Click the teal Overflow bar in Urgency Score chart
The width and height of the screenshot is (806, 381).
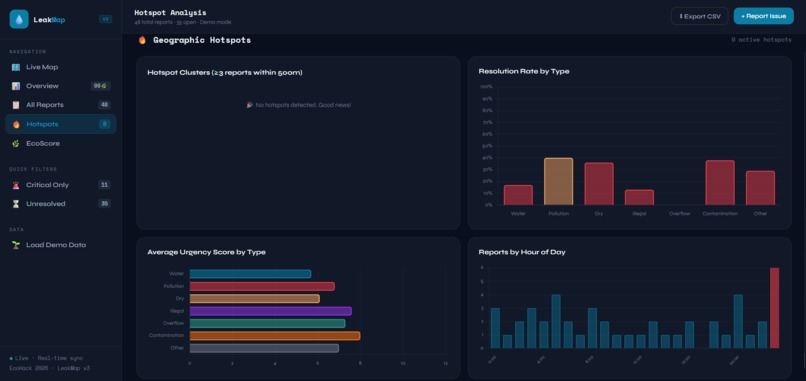point(267,323)
